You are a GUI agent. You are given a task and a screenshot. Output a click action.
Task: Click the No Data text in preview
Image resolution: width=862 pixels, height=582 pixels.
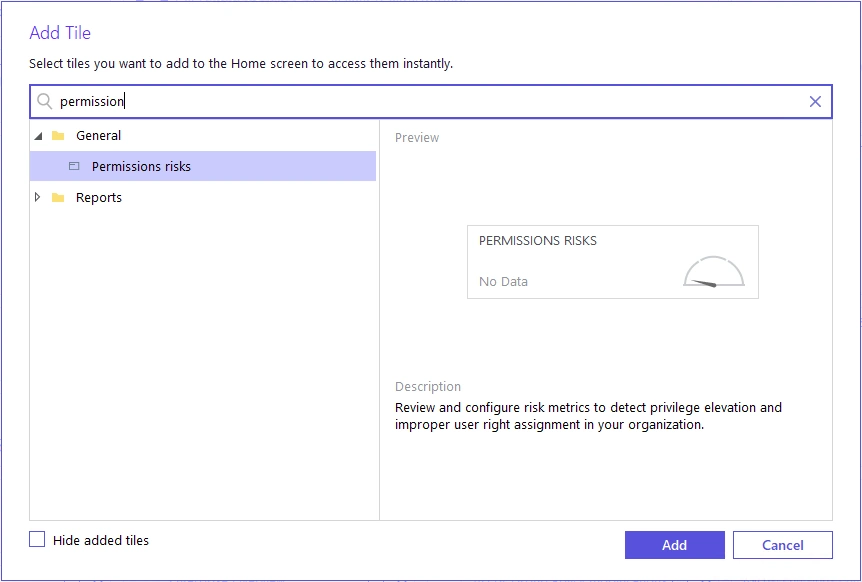pyautogui.click(x=503, y=282)
